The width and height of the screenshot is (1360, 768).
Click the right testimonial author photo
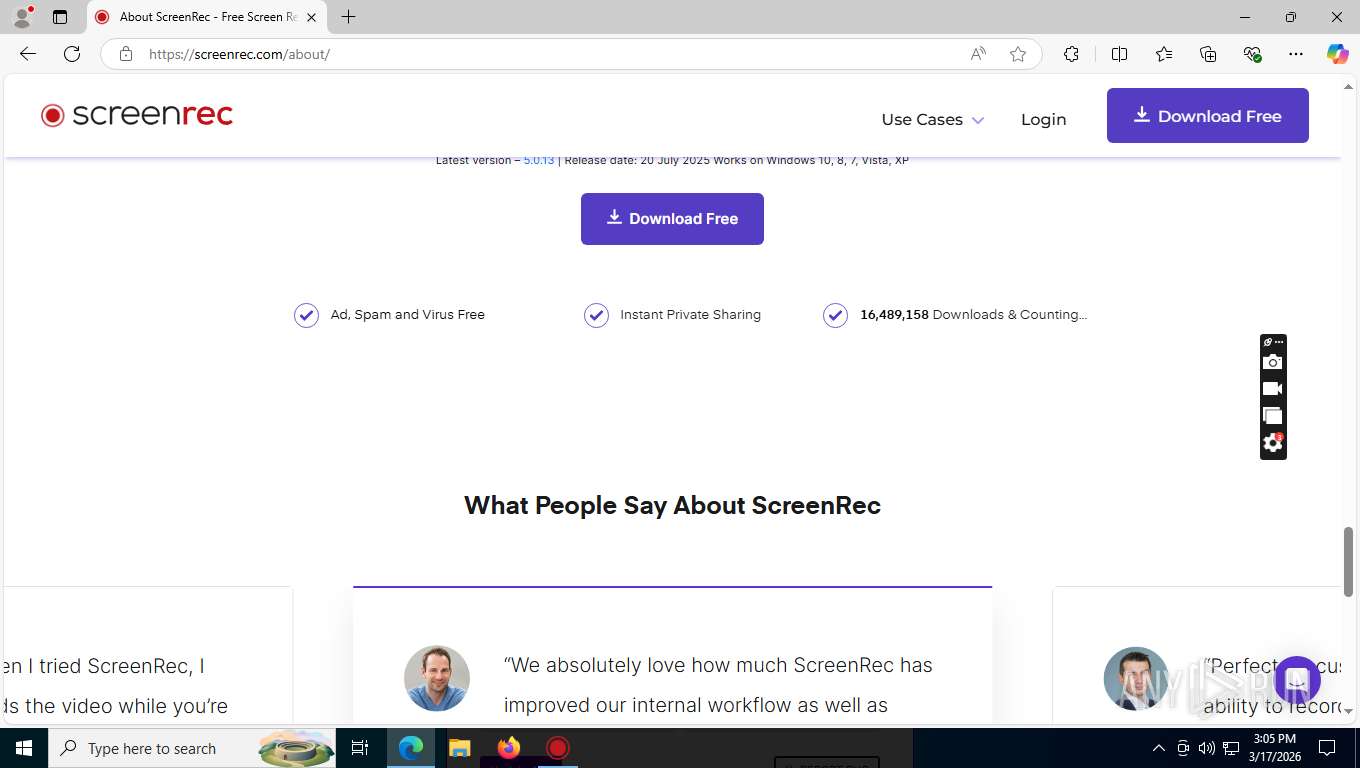pos(1136,678)
